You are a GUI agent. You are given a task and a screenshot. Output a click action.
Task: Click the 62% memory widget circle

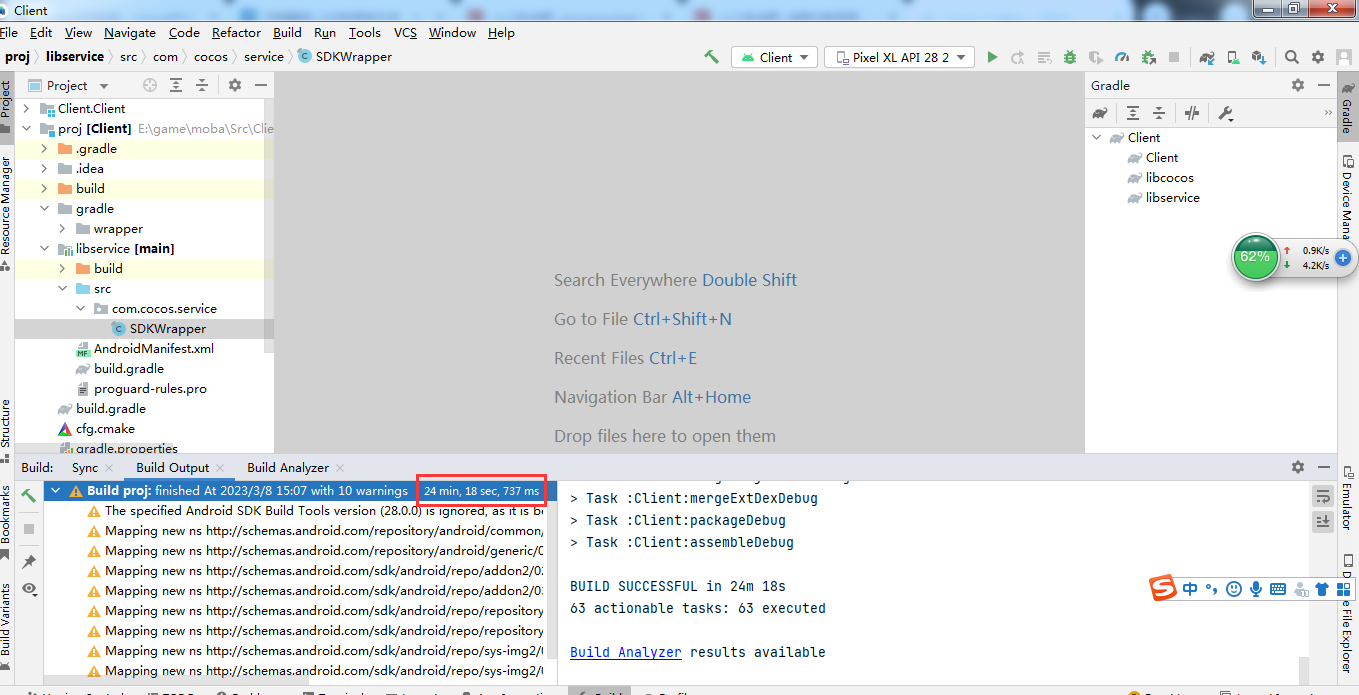click(1256, 258)
